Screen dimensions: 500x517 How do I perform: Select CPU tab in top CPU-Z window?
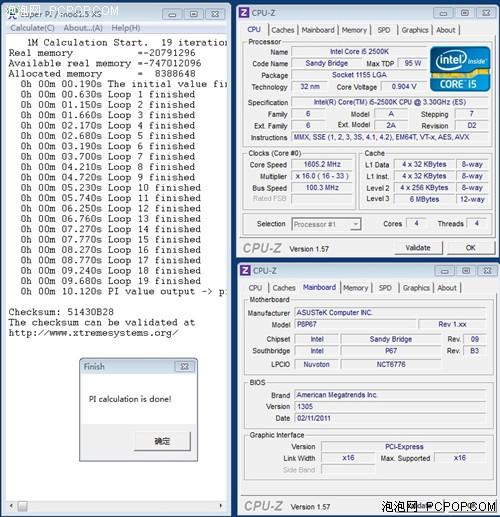click(254, 29)
